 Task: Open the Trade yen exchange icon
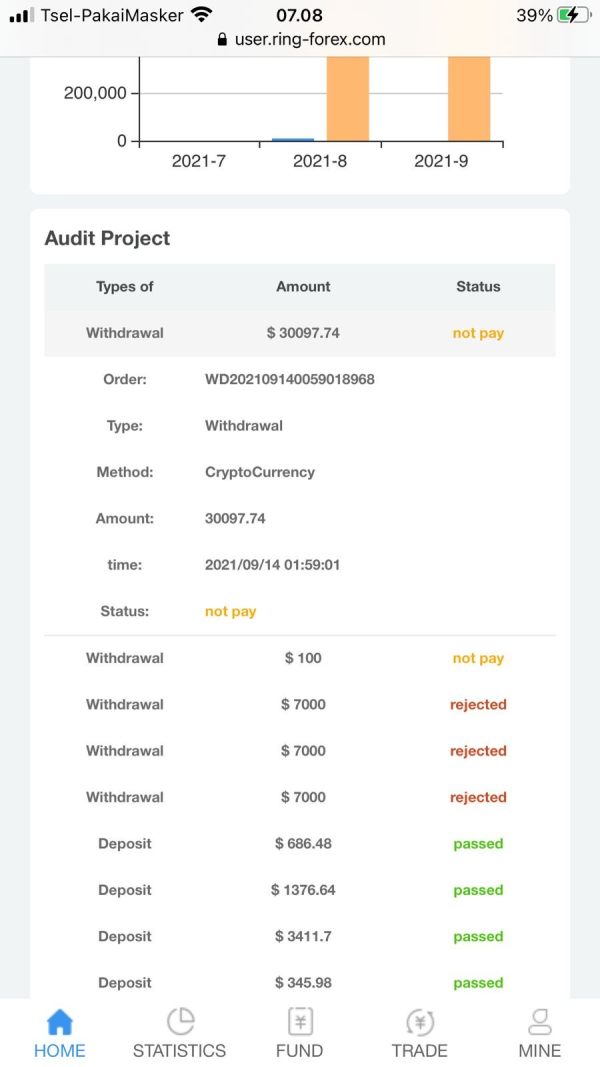coord(419,1022)
